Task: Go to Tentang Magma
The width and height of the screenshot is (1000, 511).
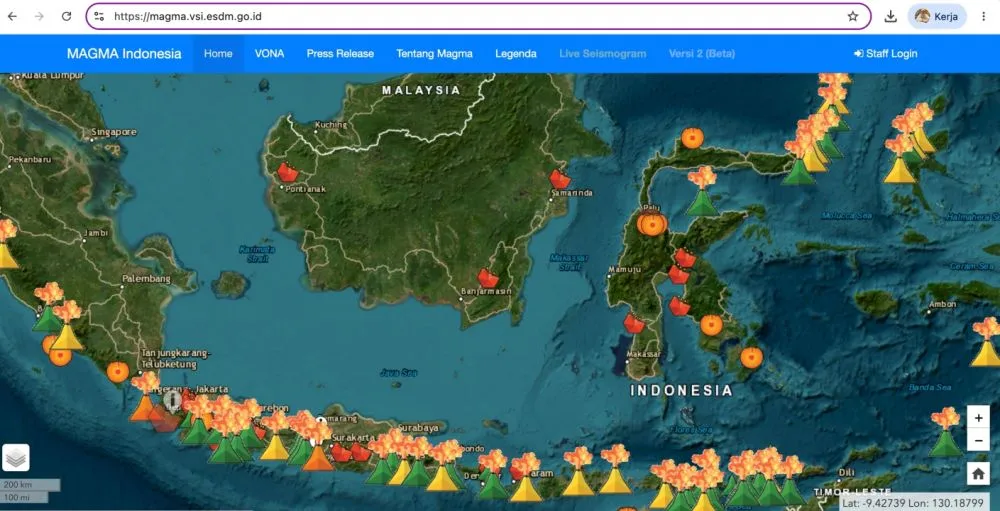Action: tap(434, 54)
